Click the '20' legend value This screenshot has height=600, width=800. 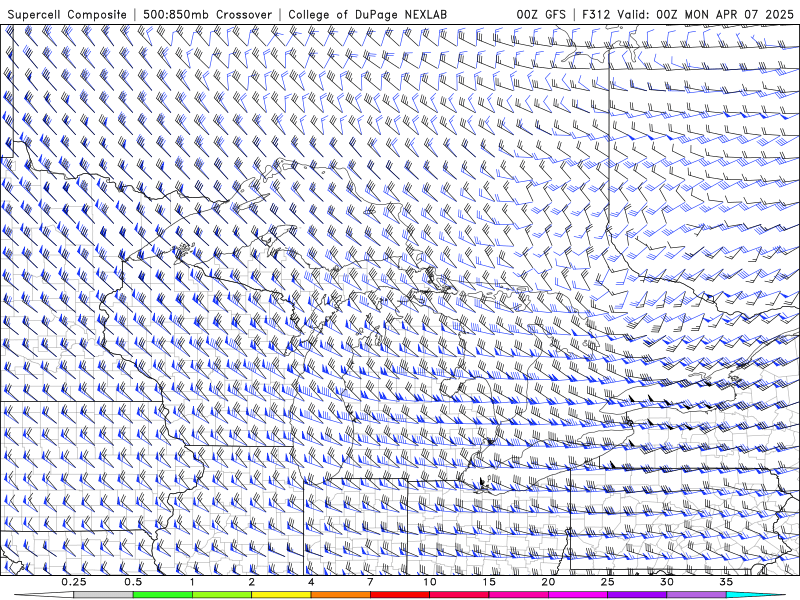[548, 582]
